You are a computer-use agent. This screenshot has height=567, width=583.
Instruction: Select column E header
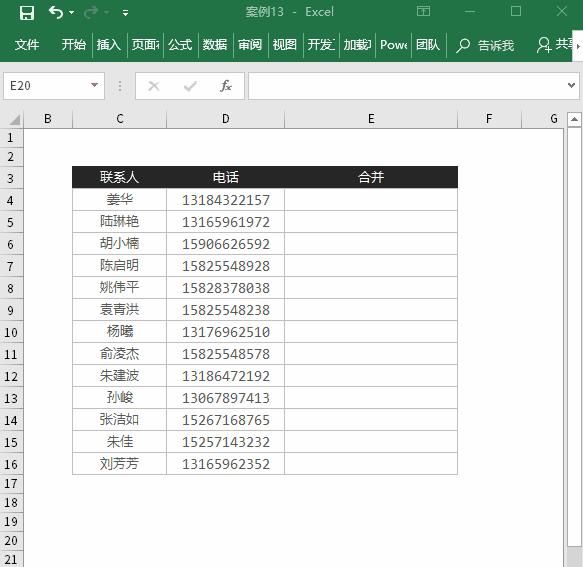[371, 119]
